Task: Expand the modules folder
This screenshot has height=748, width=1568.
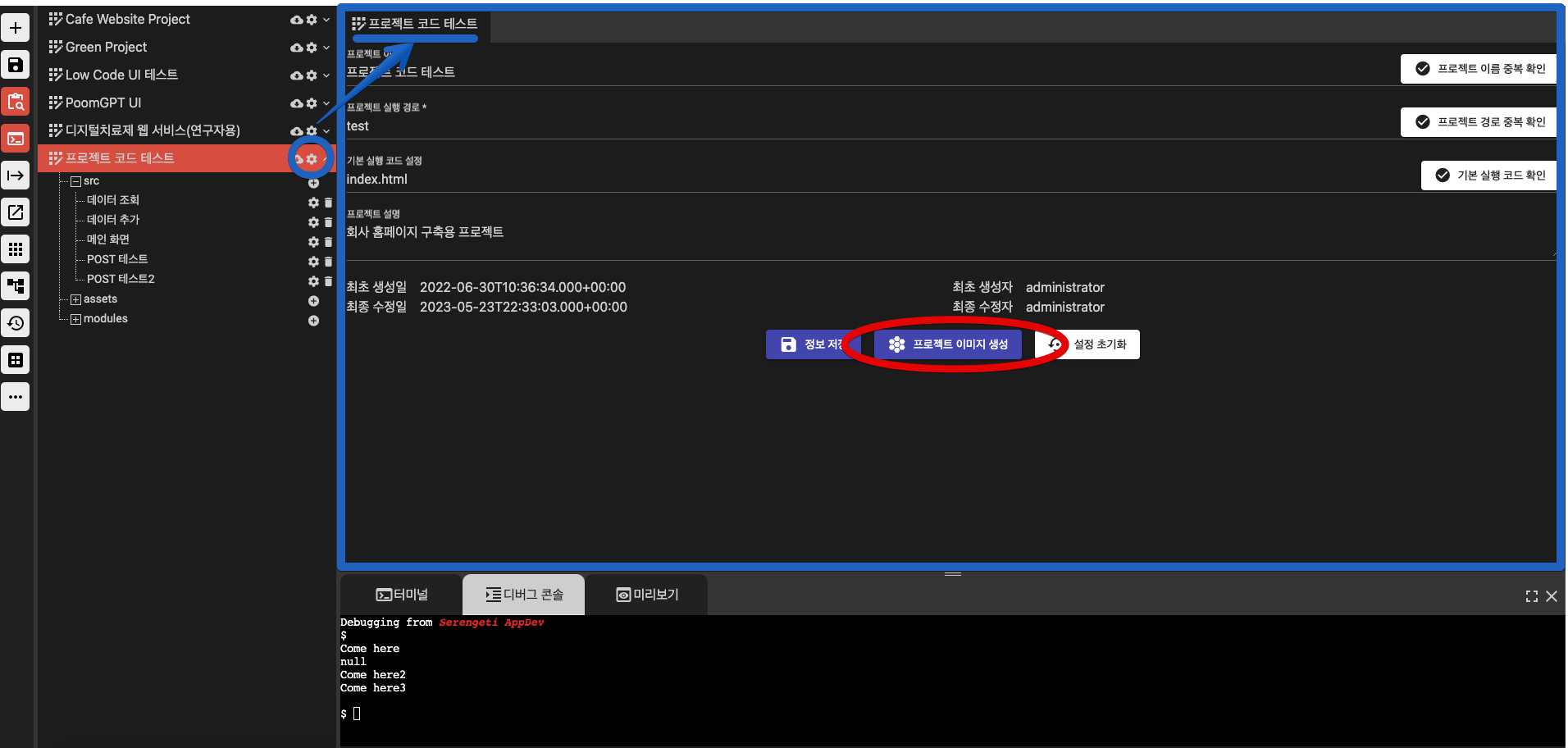Action: coord(75,319)
